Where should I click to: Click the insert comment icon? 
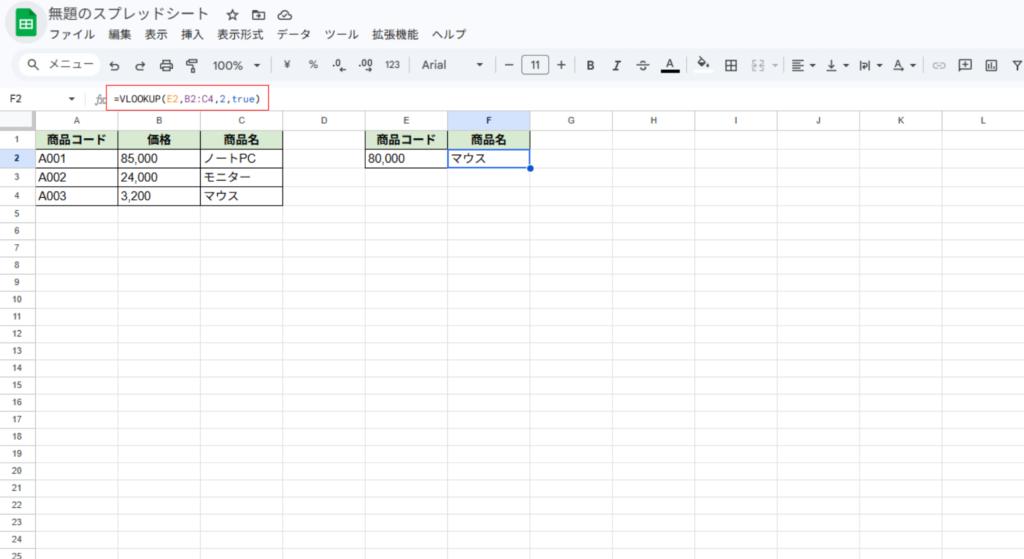965,65
